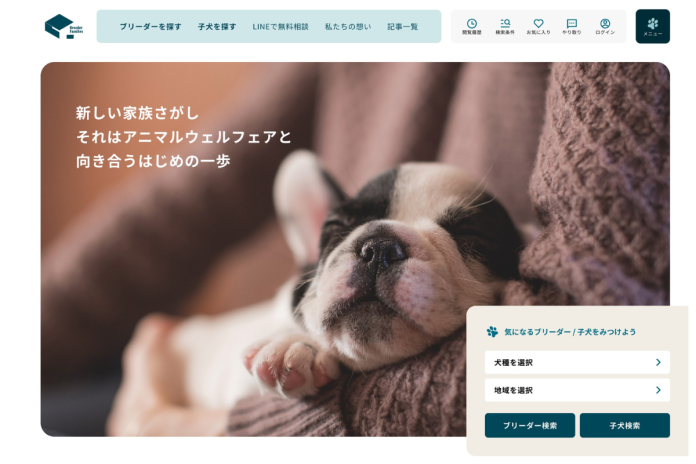Click the paw icon beside 気になるブリーダー
Viewport: 696px width, 464px height.
[492, 332]
